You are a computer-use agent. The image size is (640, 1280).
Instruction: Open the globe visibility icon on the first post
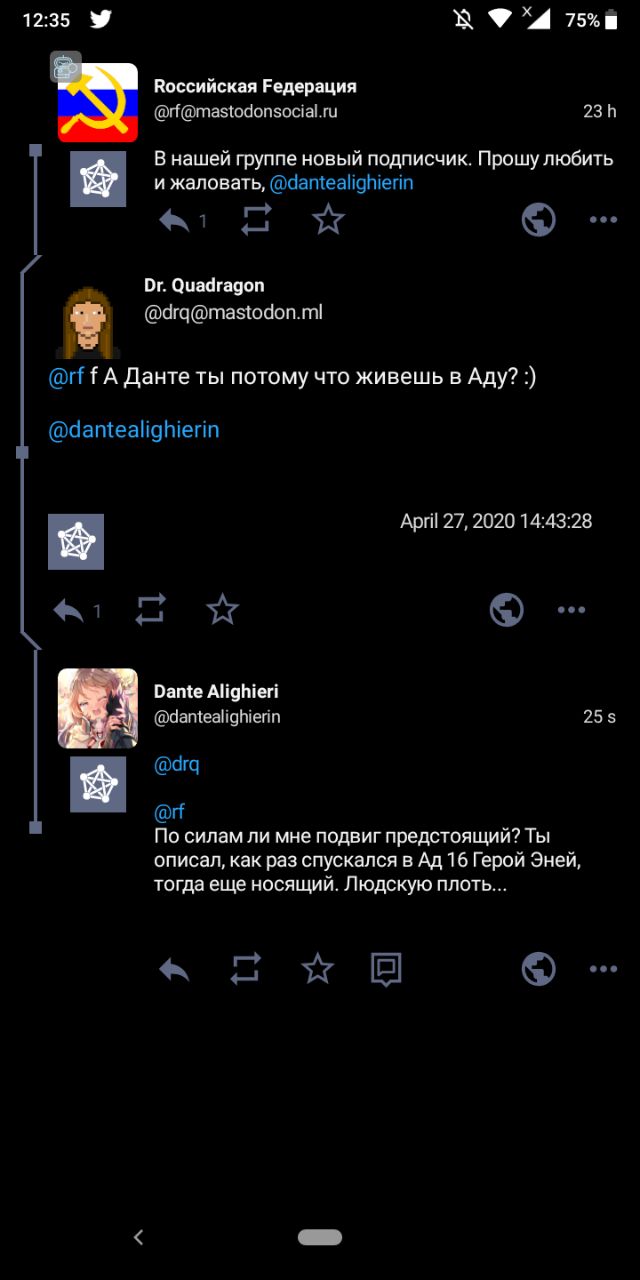pyautogui.click(x=539, y=220)
